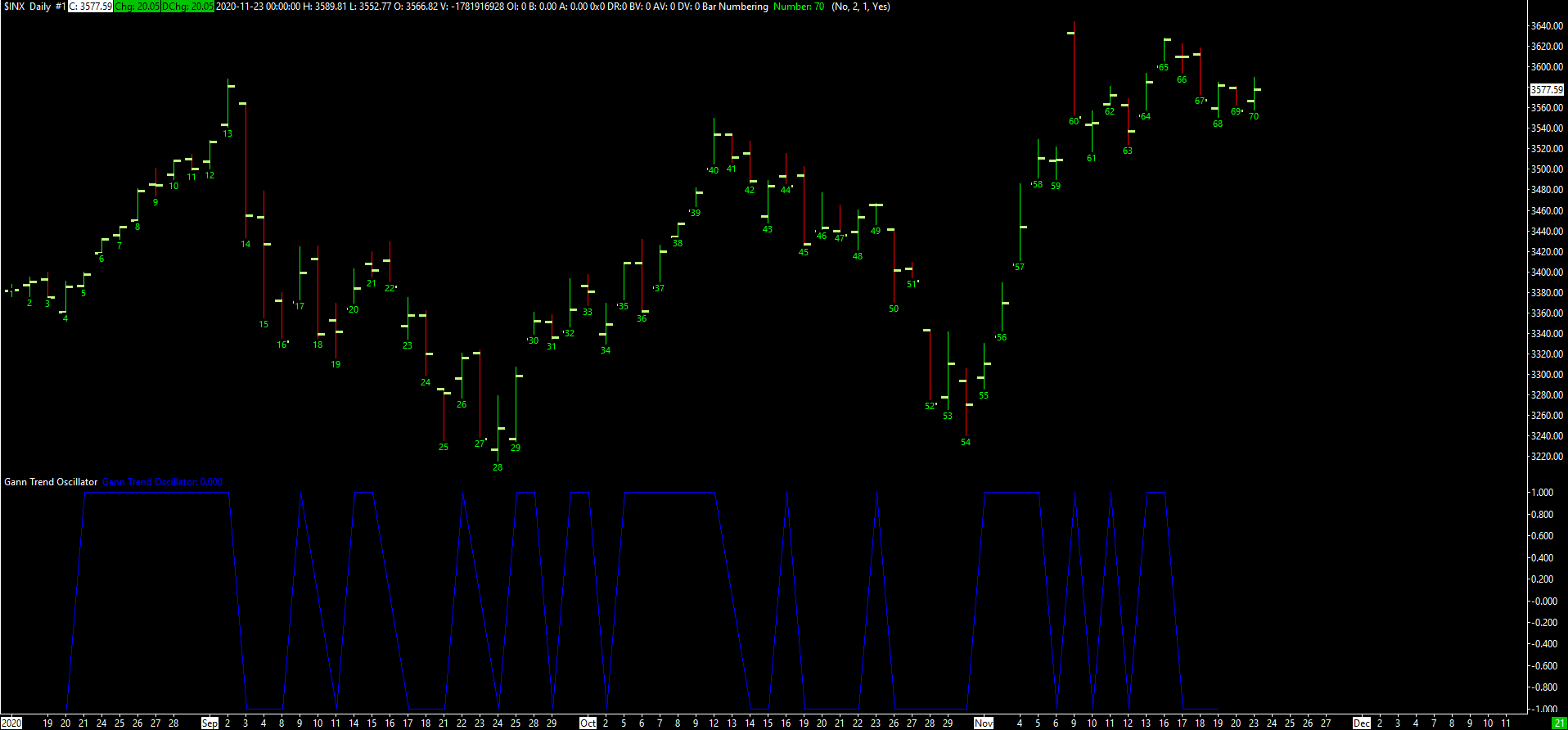Click the bar number 57 label in the chart
Viewport: 1568px width, 730px height.
1019,268
